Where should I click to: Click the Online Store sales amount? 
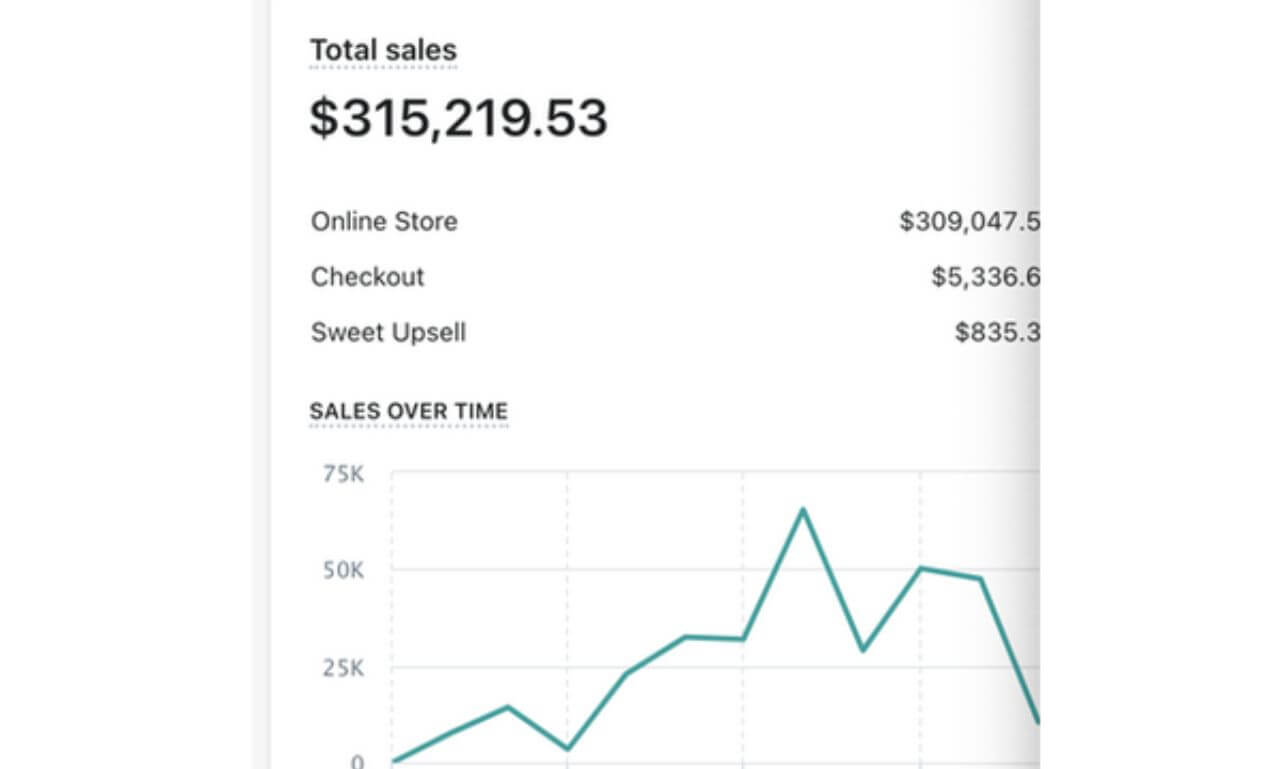968,221
